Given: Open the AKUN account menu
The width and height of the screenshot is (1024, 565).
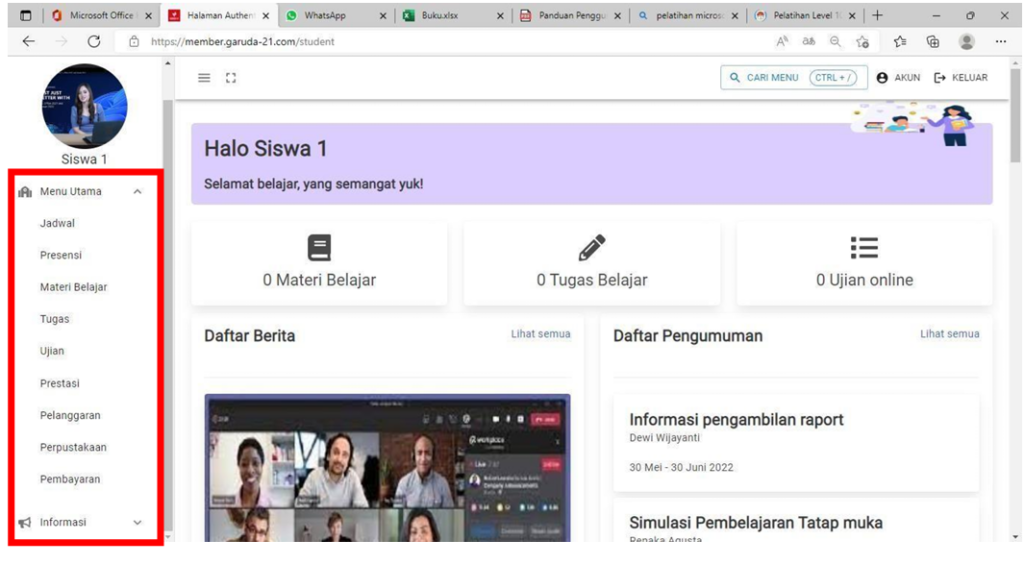Looking at the screenshot, I should (898, 77).
